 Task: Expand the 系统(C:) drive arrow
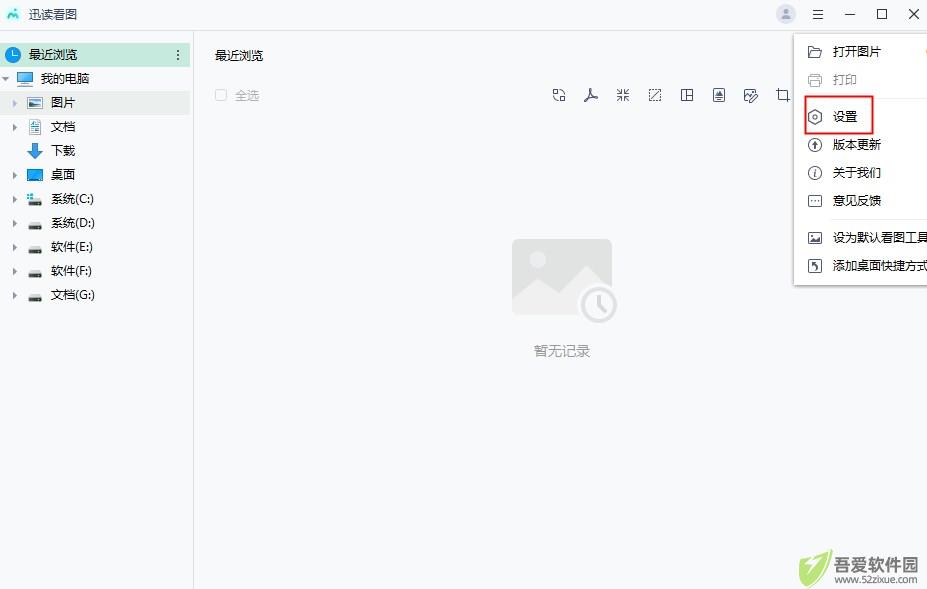[x=15, y=199]
